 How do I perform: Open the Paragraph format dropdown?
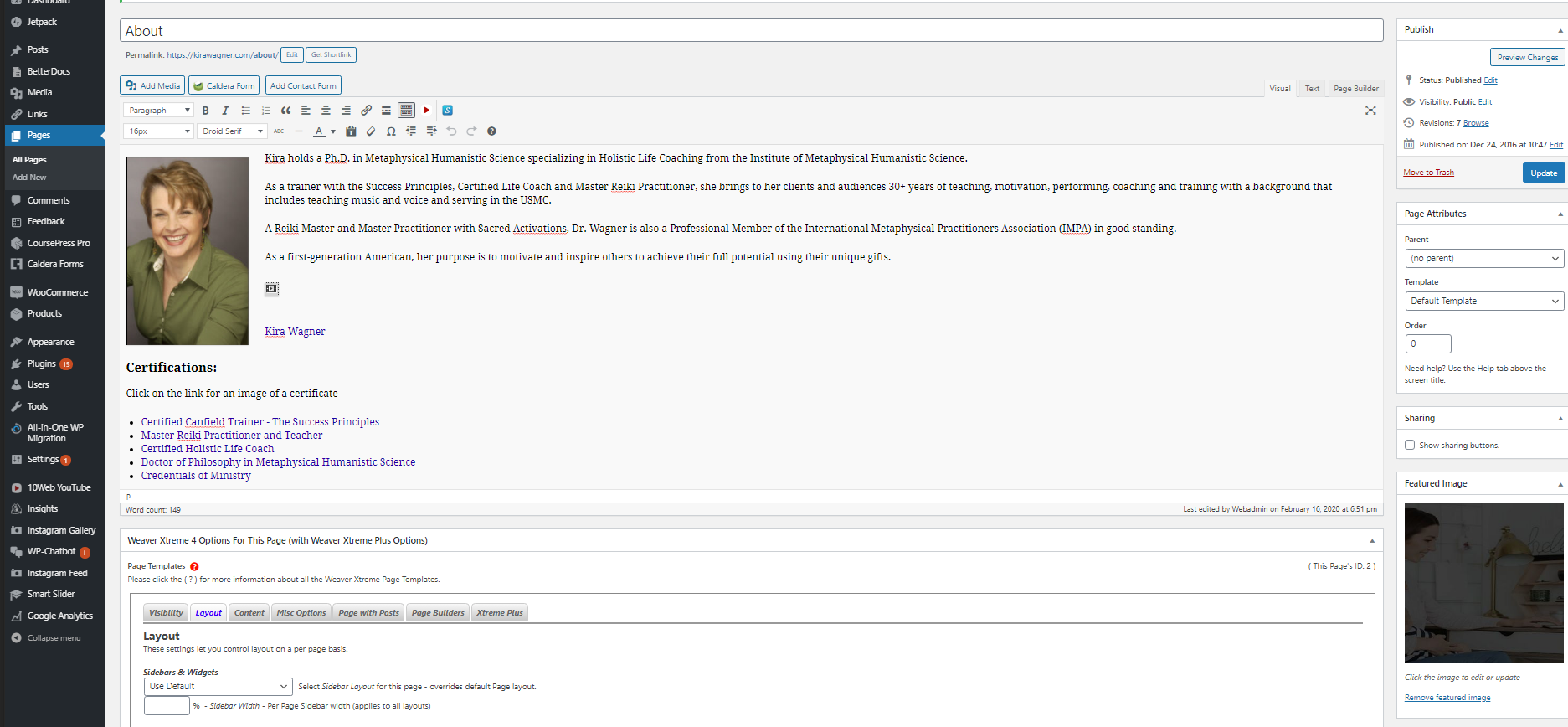coord(158,111)
